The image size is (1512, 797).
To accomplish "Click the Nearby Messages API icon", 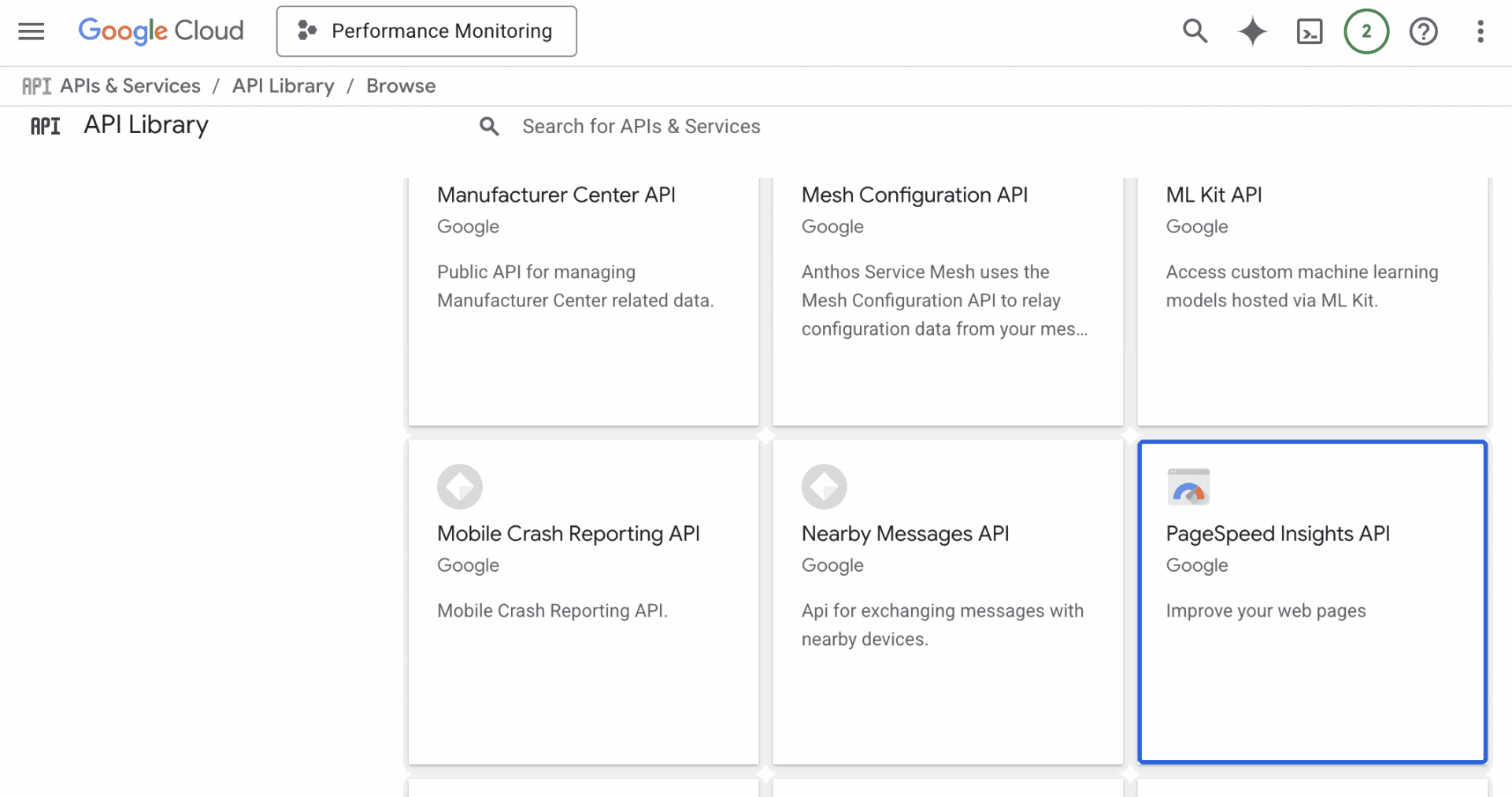I will coord(824,487).
